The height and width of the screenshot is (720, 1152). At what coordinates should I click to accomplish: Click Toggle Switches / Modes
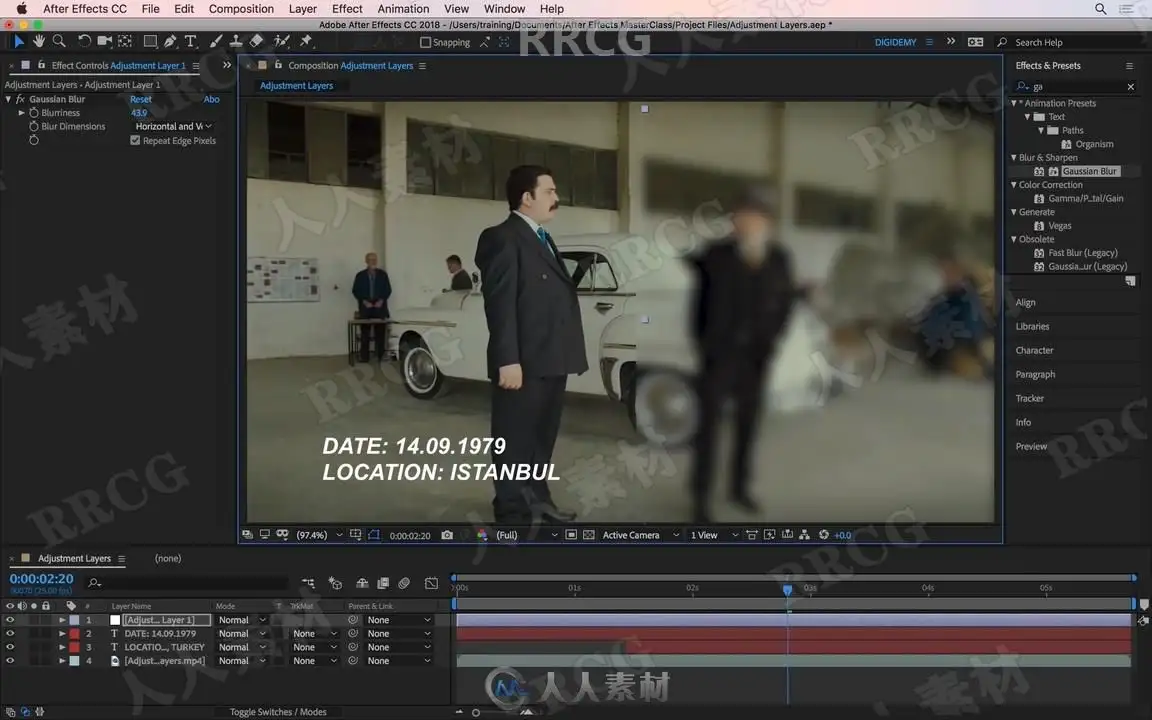278,712
